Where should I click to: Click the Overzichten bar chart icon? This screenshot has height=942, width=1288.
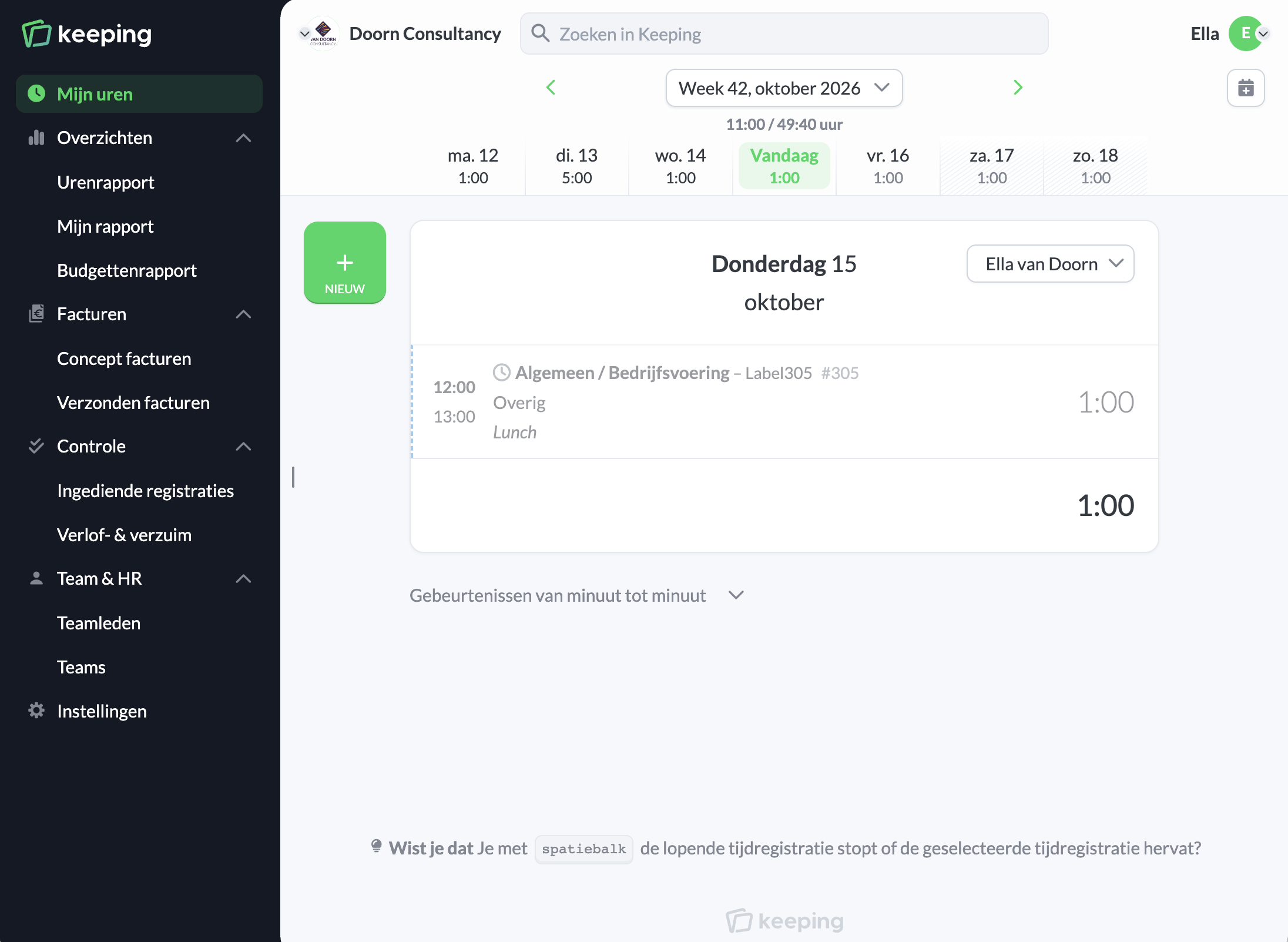click(36, 138)
